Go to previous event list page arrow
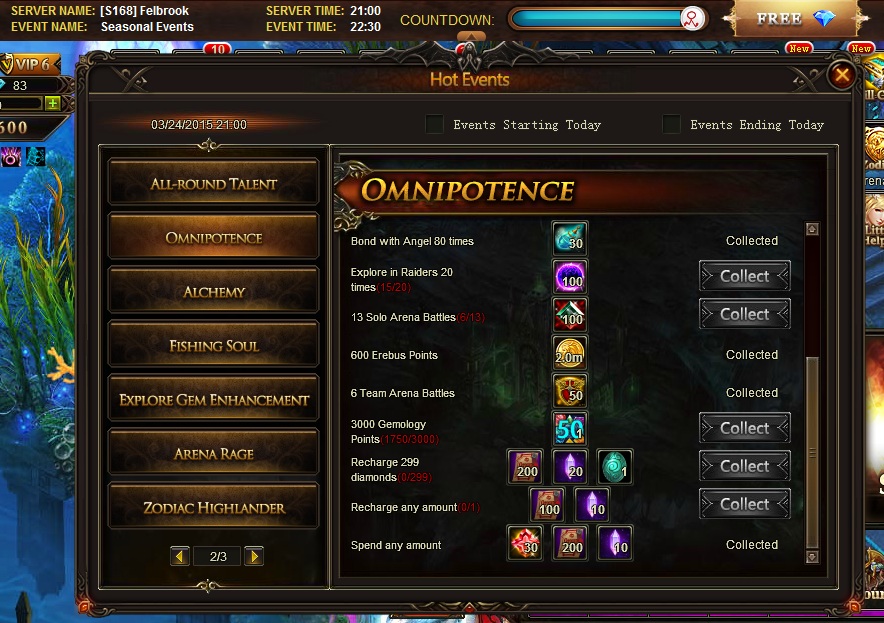The image size is (884, 623). pos(180,556)
